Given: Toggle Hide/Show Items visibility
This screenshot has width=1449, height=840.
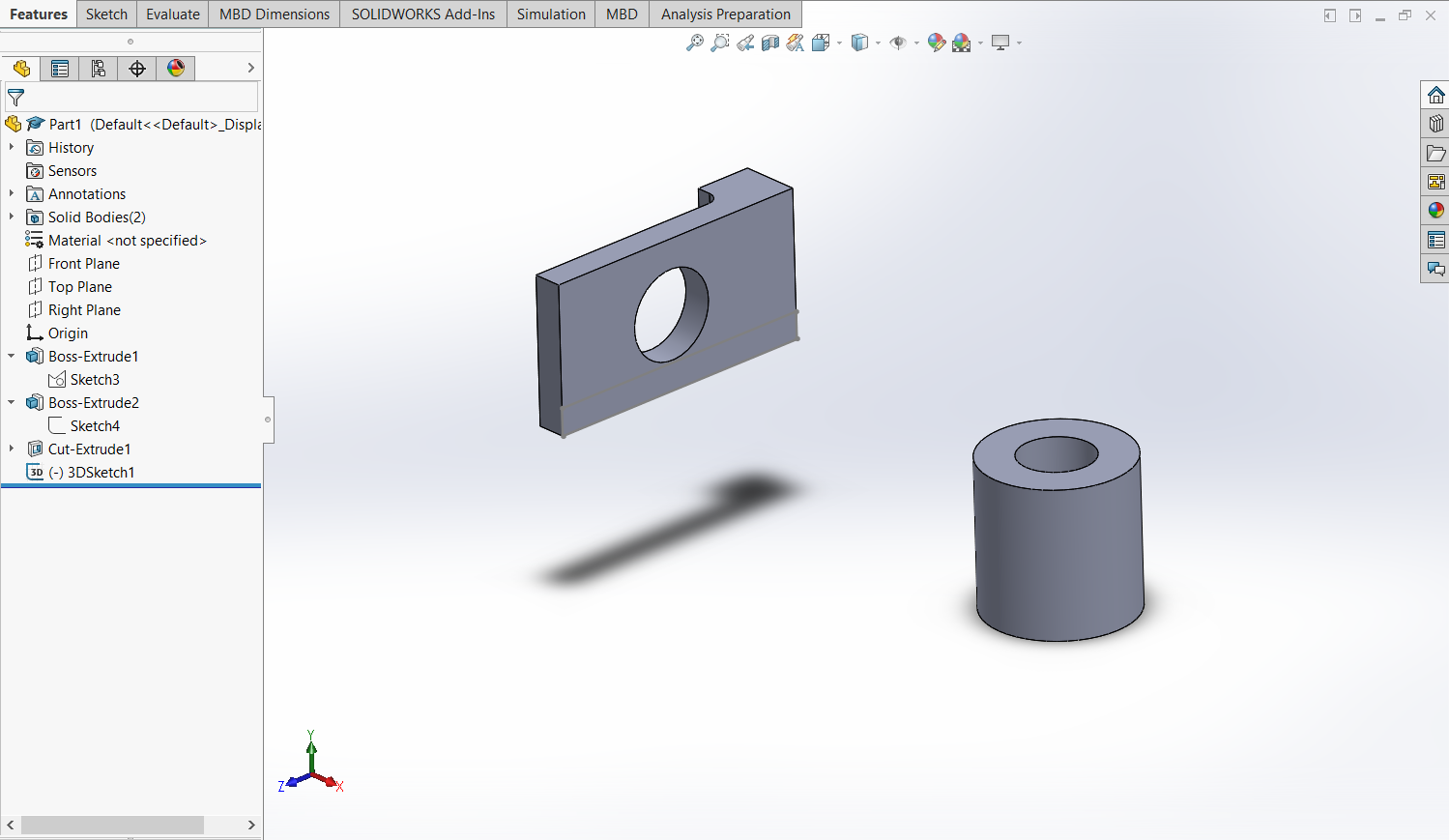Looking at the screenshot, I should 899,43.
